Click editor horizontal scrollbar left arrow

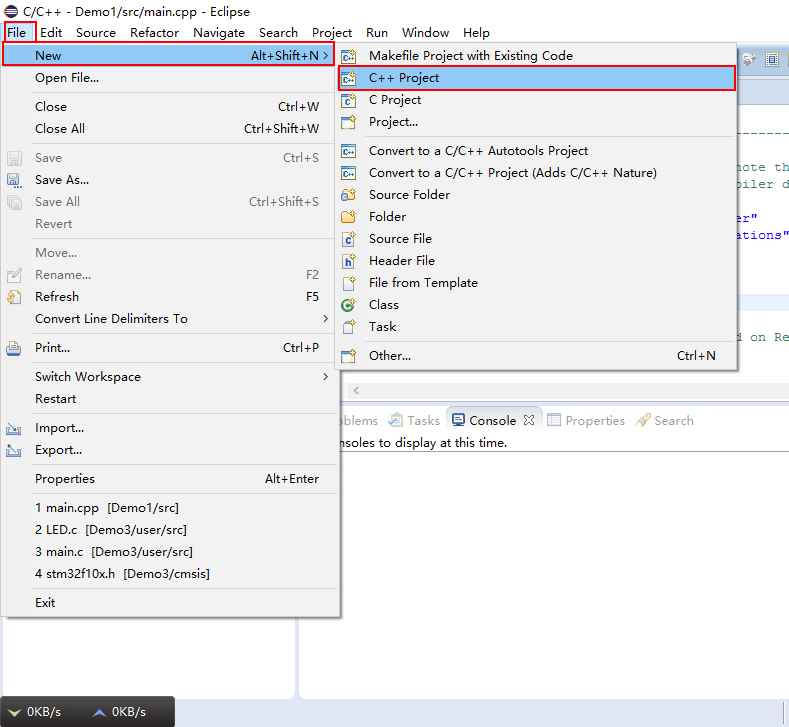356,390
